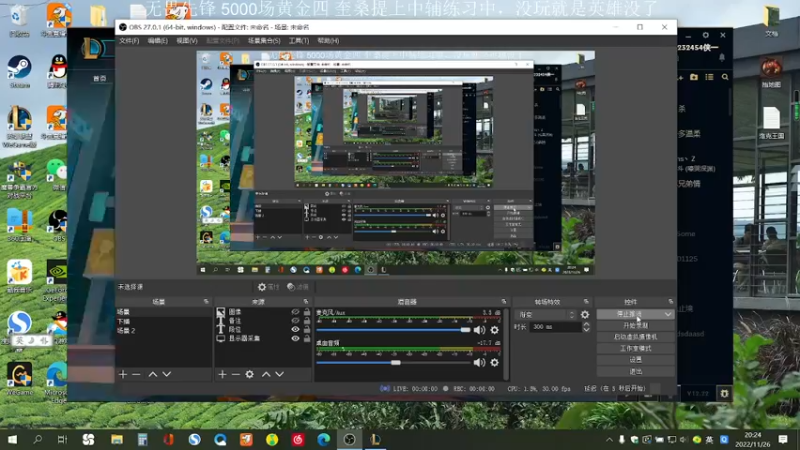Increase transition duration with up stepper
Image resolution: width=800 pixels, height=450 pixels.
point(586,324)
